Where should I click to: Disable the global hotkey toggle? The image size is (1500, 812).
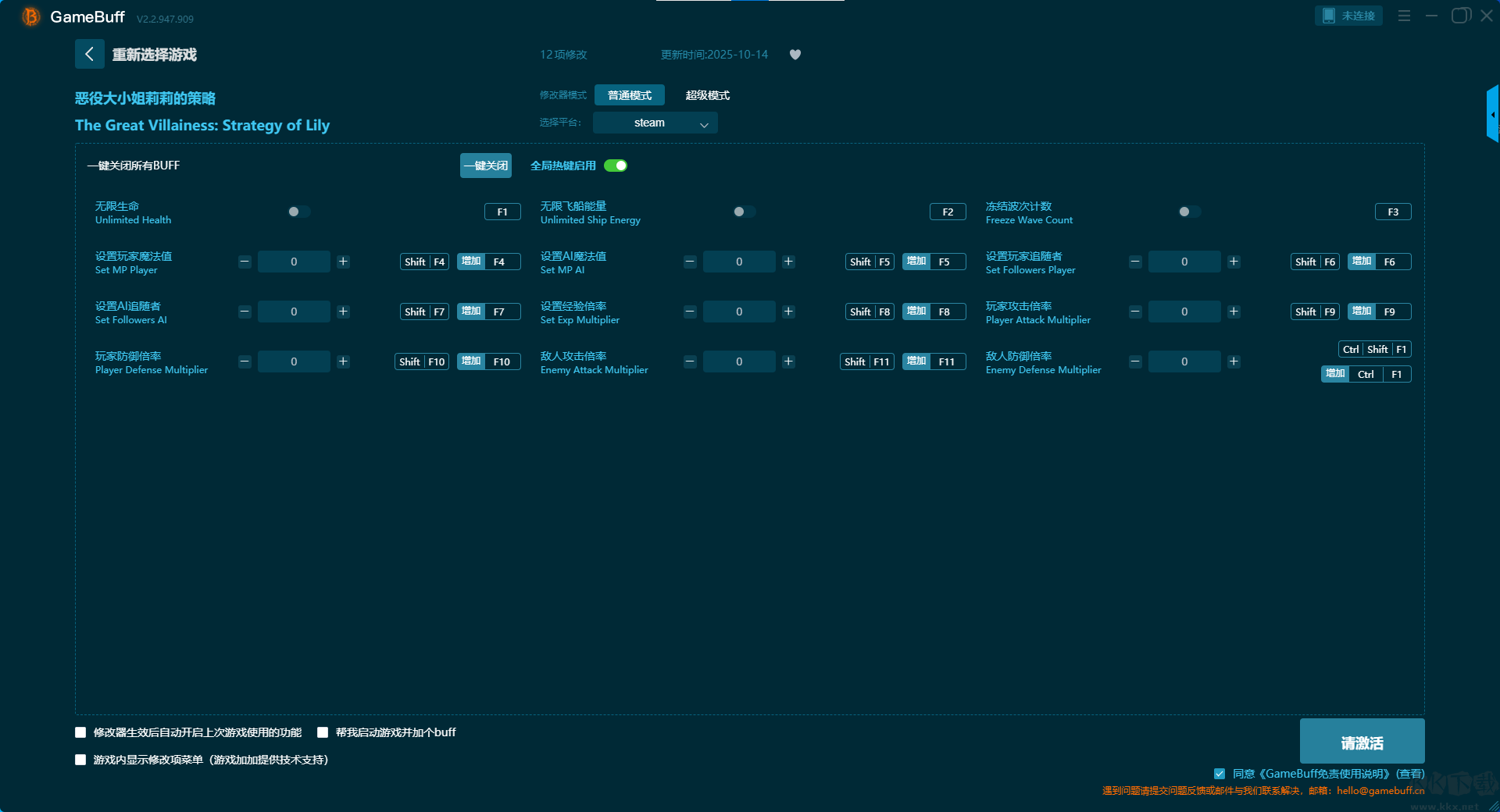[x=616, y=166]
